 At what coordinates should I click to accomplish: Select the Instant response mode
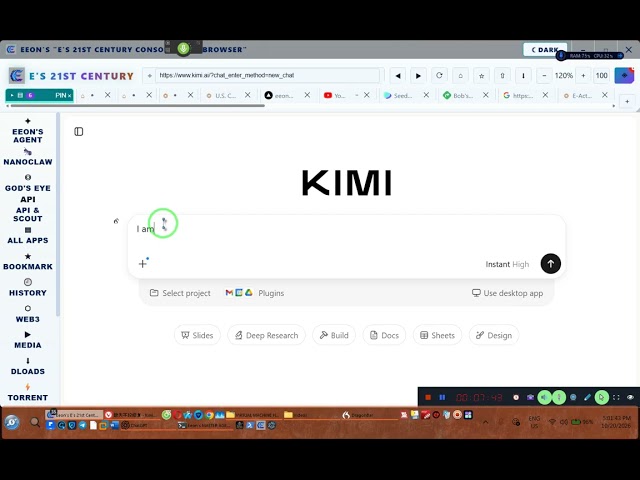[x=498, y=264]
